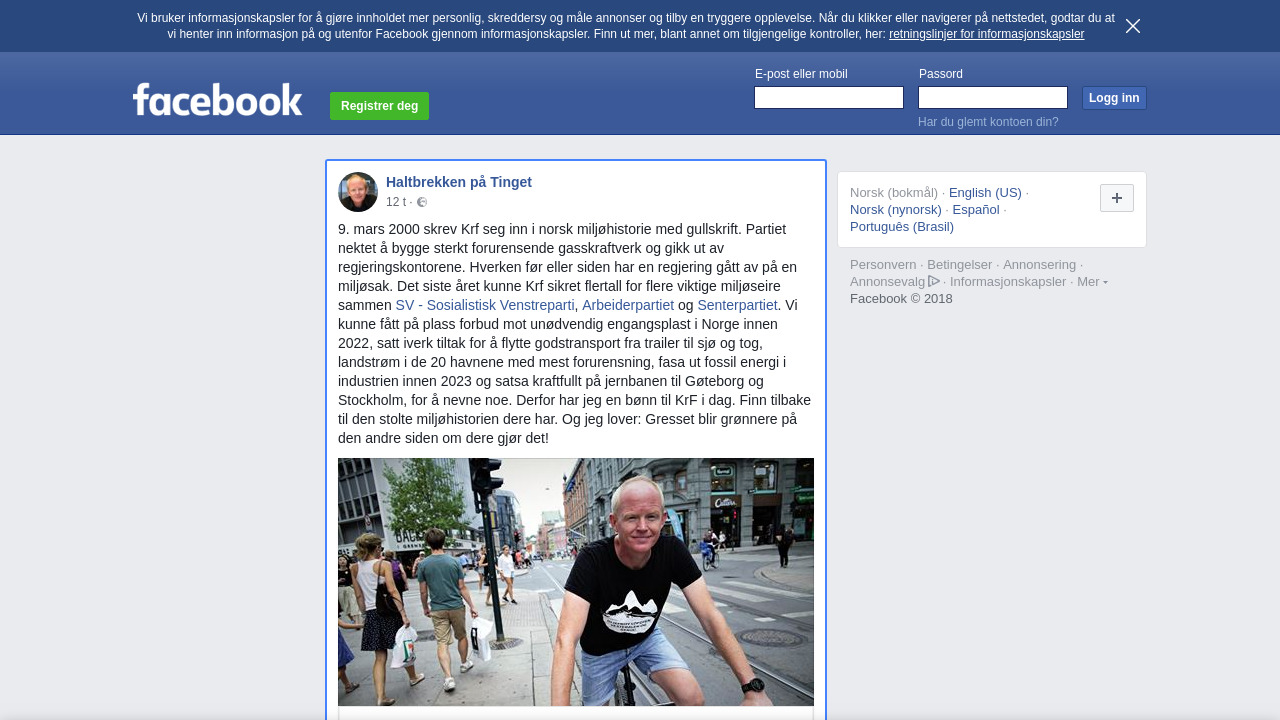Click the Facebook logo
This screenshot has width=1280, height=720.
[x=218, y=100]
